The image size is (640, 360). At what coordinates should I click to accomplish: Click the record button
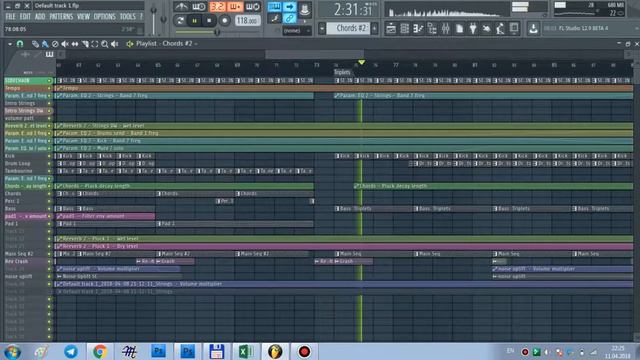[224, 20]
